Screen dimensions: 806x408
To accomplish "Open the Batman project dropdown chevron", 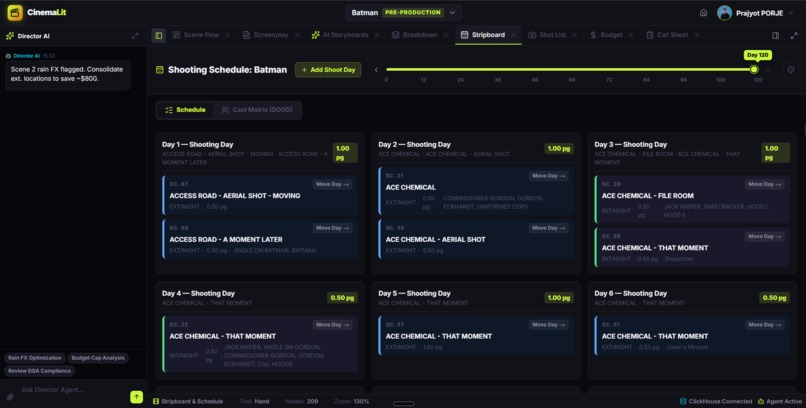I will [452, 13].
